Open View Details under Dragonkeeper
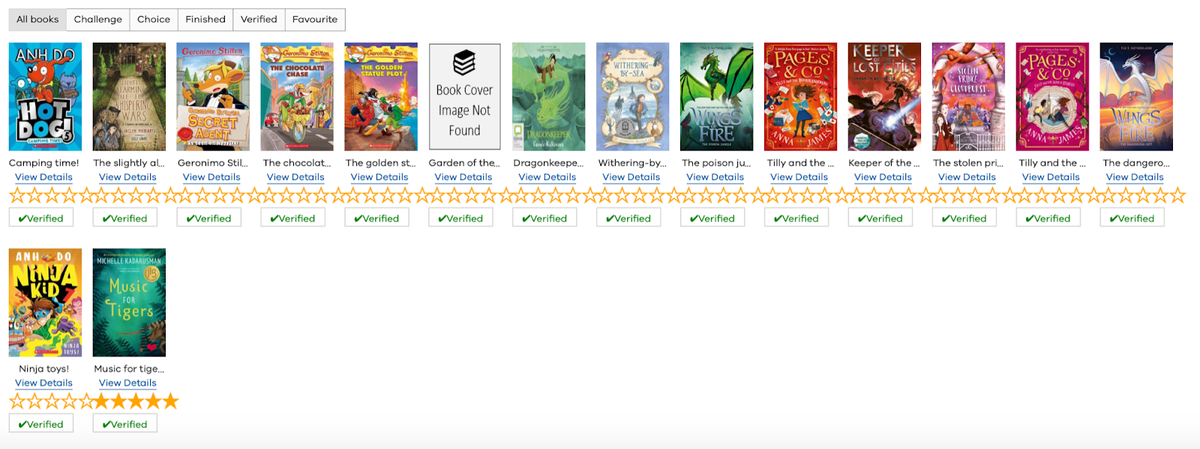This screenshot has height=449, width=1200. click(548, 177)
